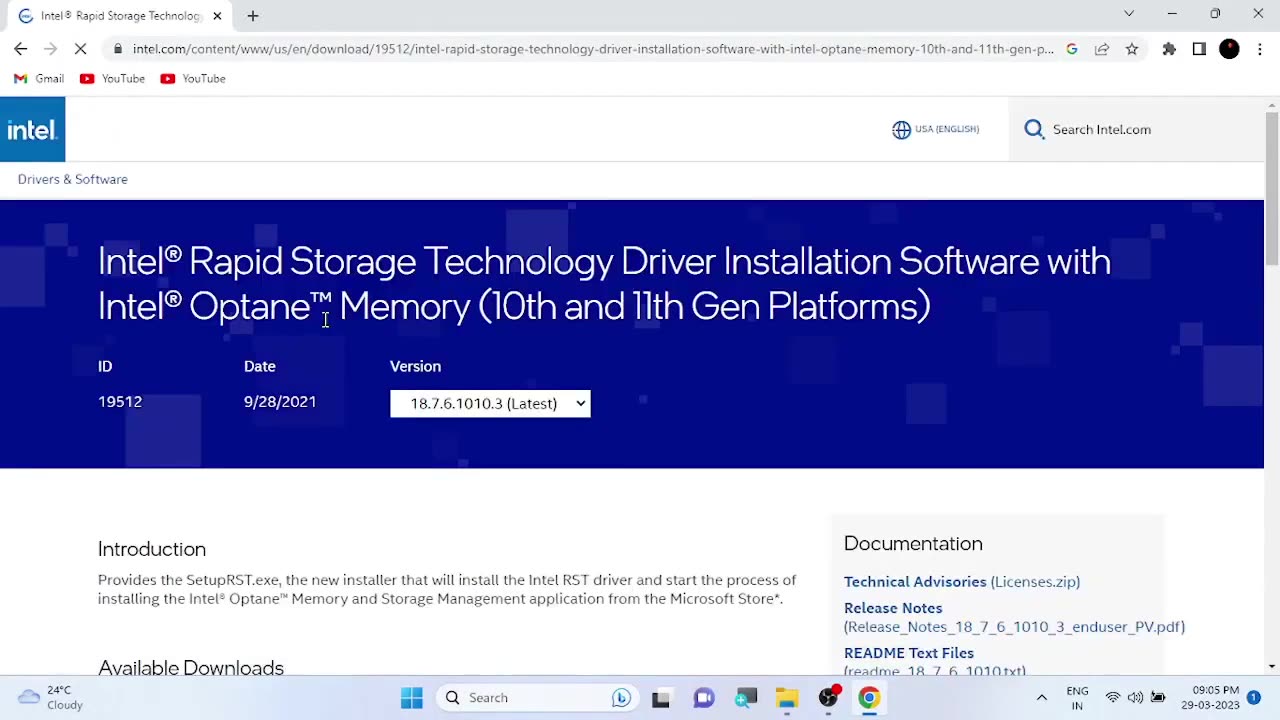Click the Available Downloads heading

[x=191, y=667]
